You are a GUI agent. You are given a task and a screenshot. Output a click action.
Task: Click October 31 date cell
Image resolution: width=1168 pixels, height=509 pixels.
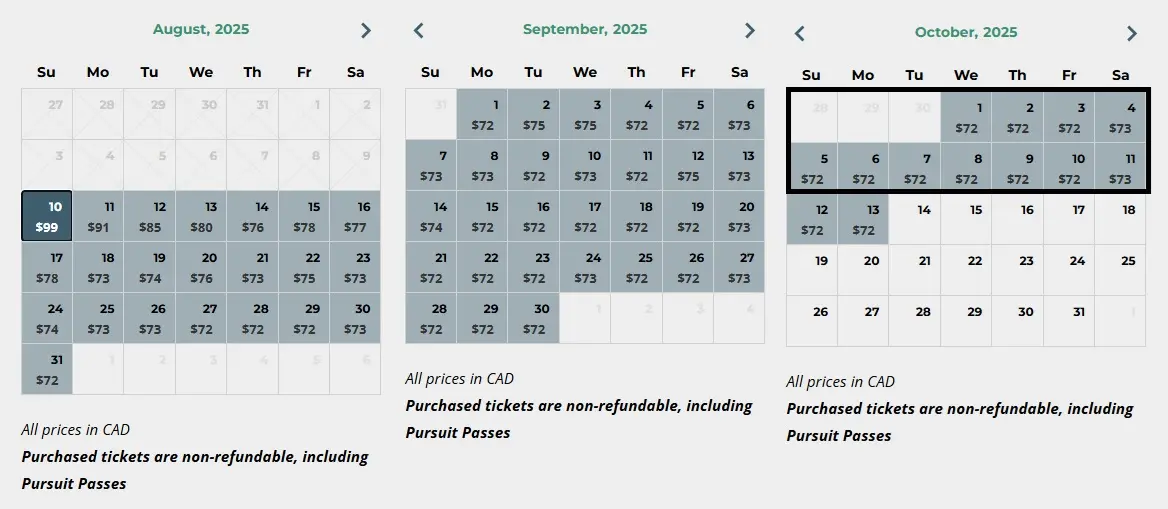pos(1069,321)
